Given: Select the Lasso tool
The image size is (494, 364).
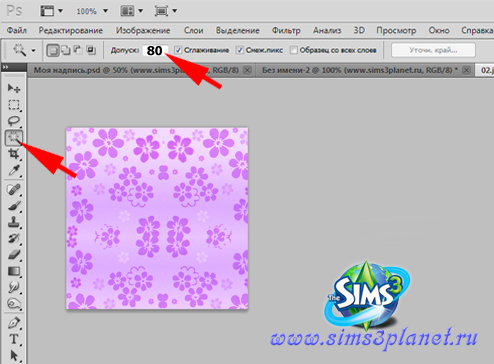Looking at the screenshot, I should click(x=14, y=121).
